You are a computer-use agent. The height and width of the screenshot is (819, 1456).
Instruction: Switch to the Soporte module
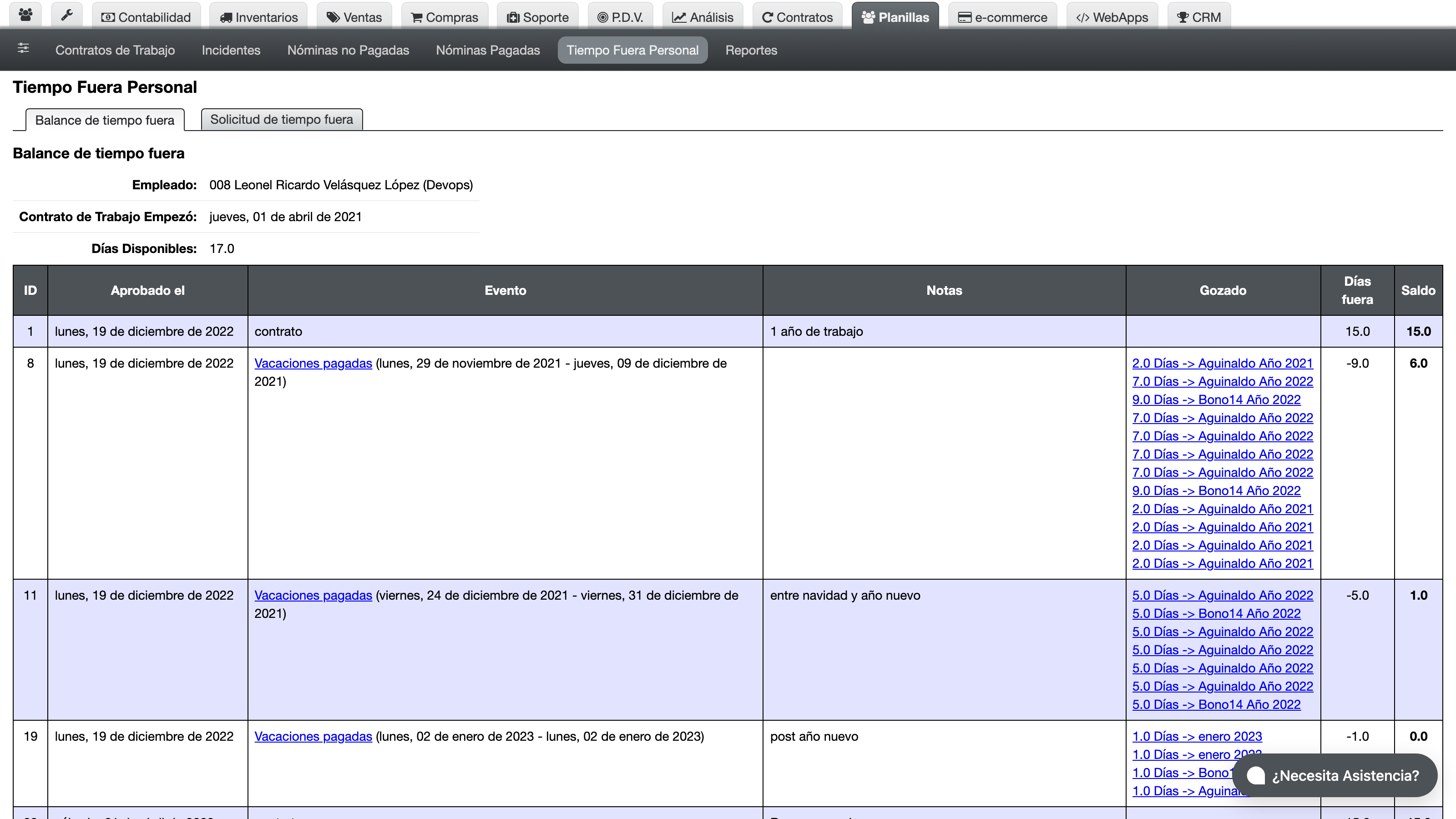click(537, 17)
